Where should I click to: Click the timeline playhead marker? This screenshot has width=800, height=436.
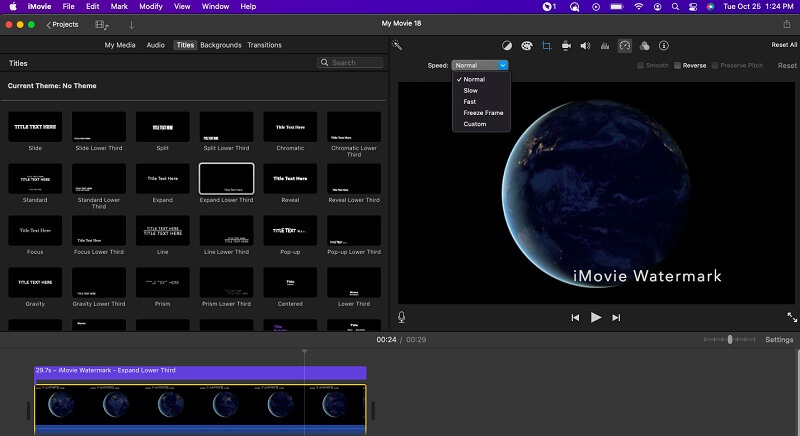pos(305,351)
